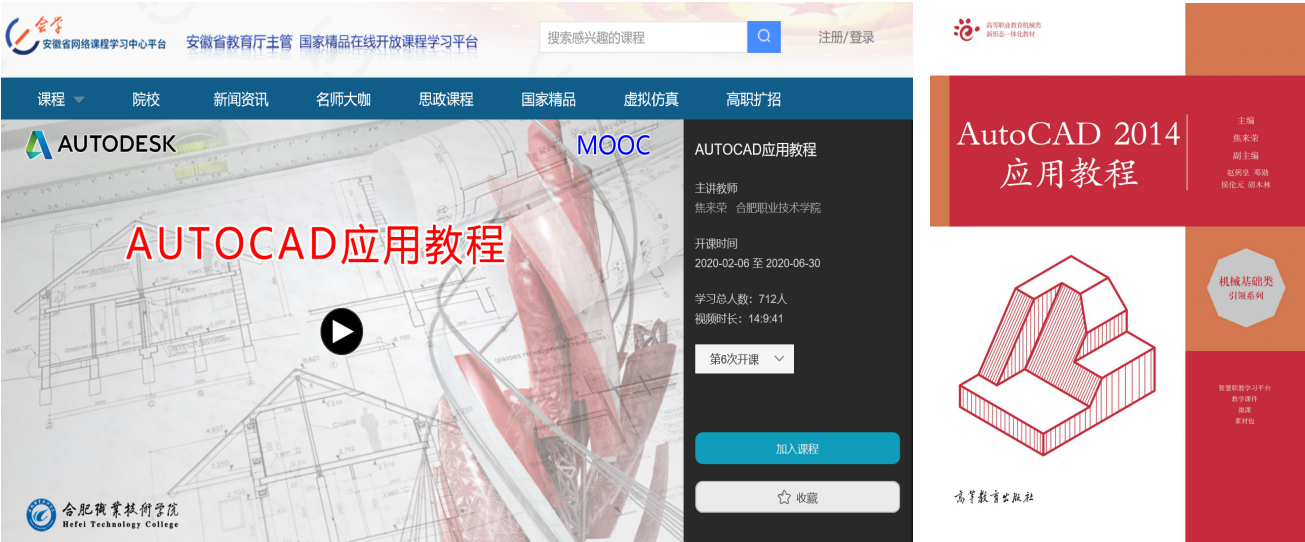
Task: Go to the 新闻资讯 section
Action: click(x=240, y=99)
